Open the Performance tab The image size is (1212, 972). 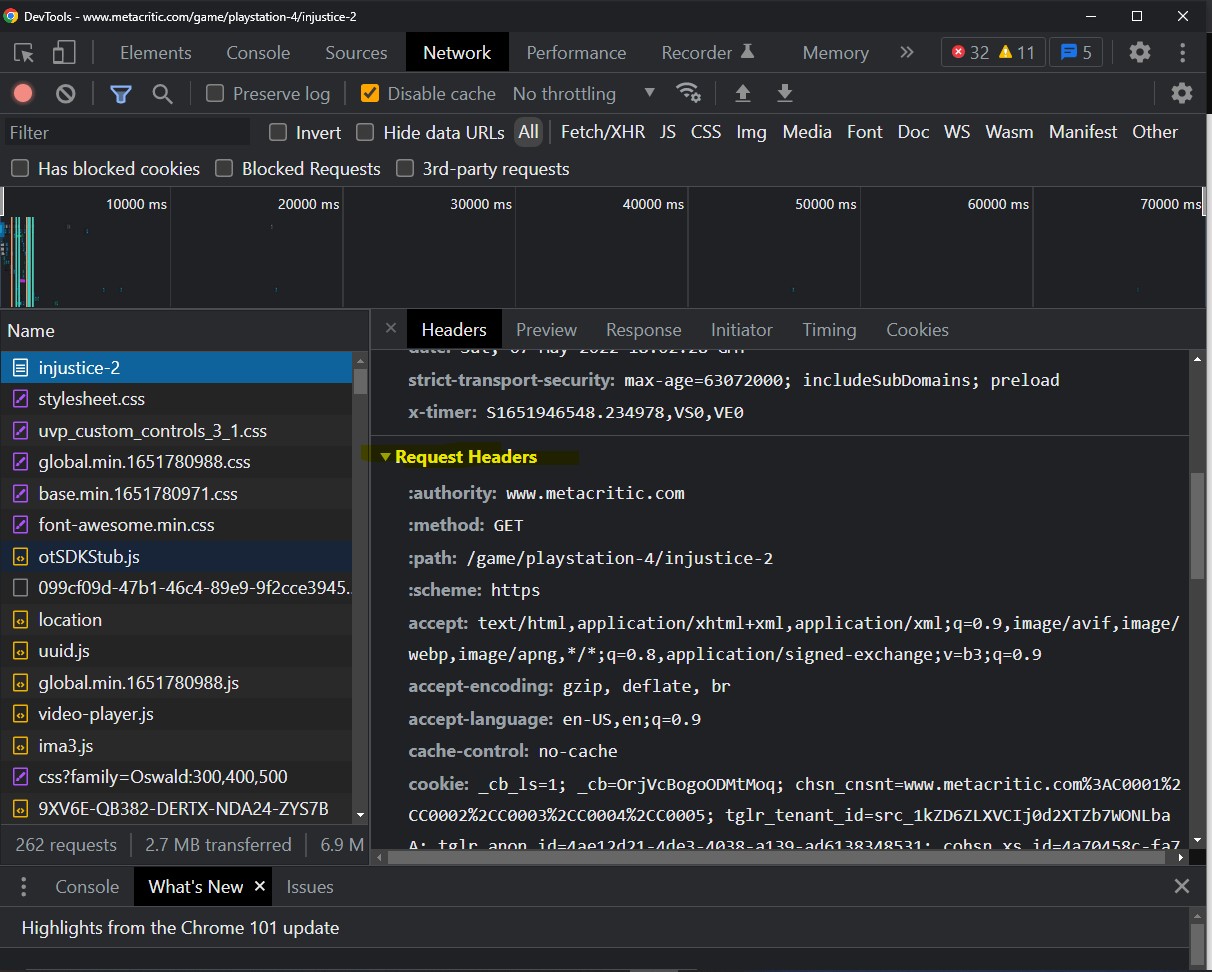576,52
